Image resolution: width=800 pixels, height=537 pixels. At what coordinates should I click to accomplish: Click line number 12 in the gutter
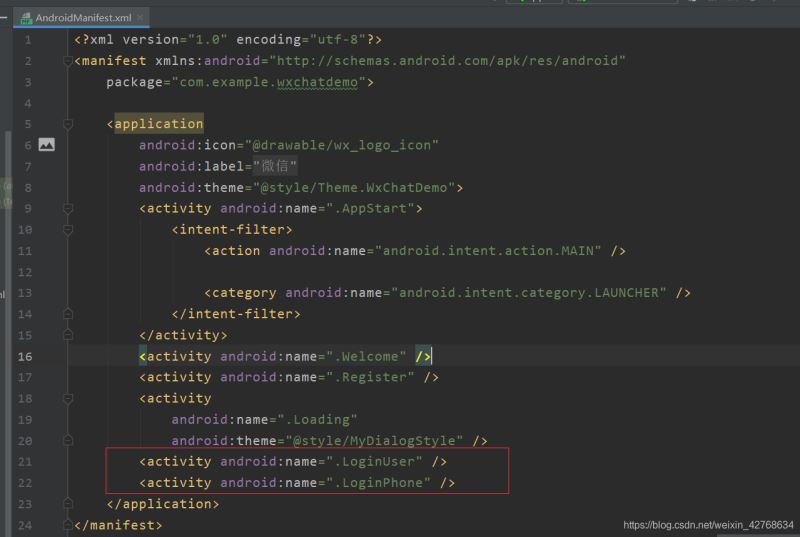tap(25, 272)
